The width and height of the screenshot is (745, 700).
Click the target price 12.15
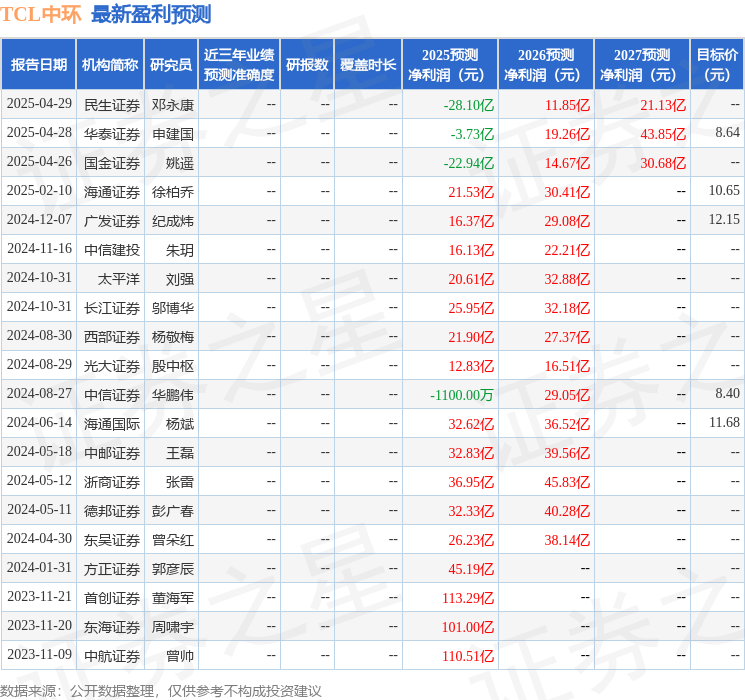724,220
